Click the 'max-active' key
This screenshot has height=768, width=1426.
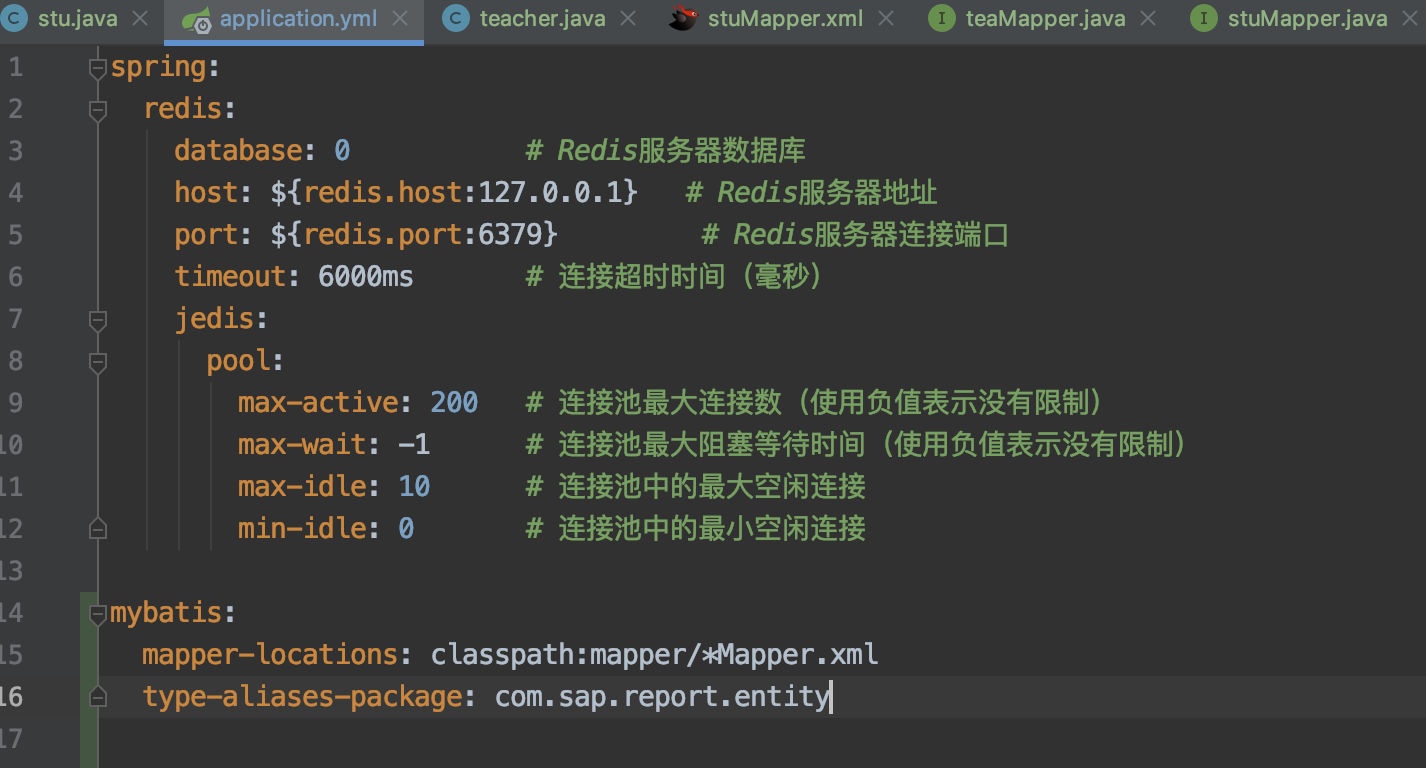[318, 403]
